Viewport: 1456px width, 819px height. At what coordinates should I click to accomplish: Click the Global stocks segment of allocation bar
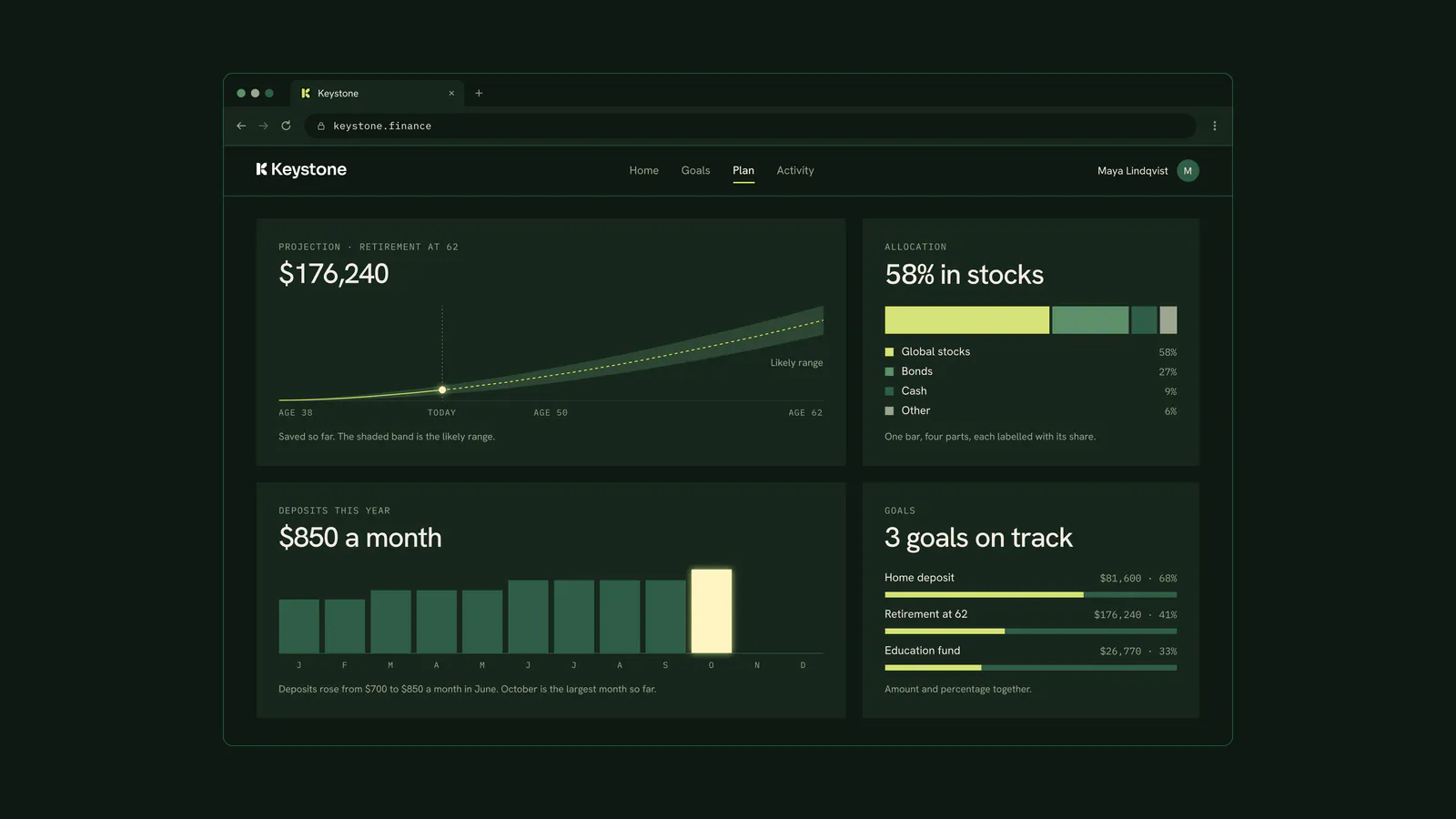tap(967, 320)
